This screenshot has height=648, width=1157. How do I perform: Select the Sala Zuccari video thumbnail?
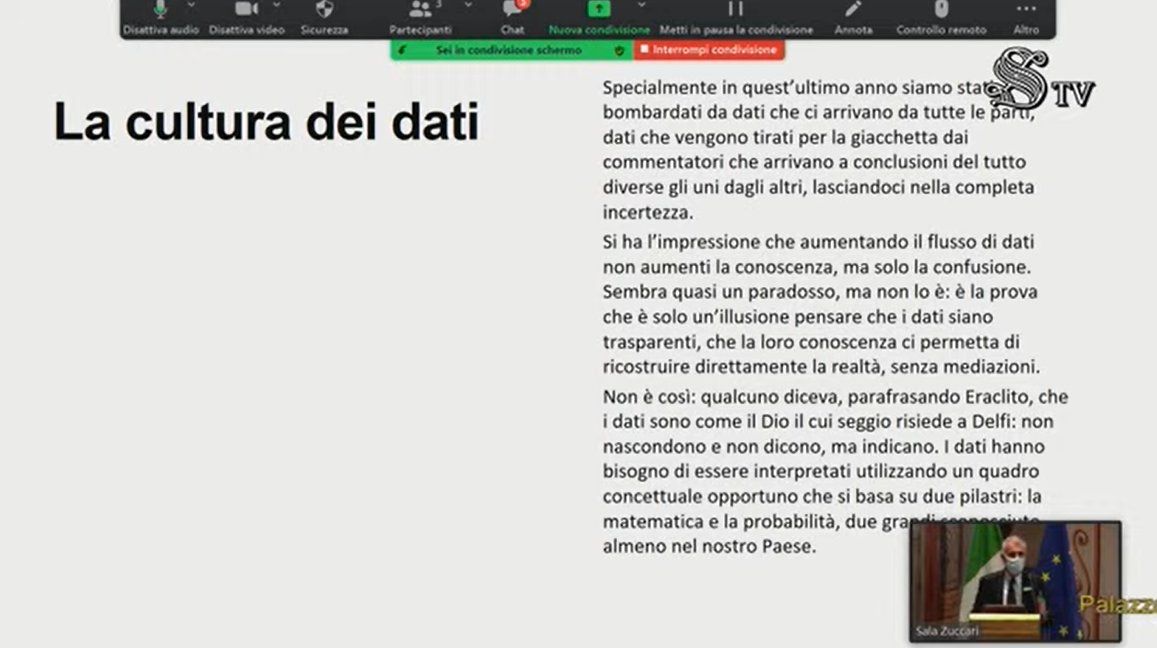point(1015,582)
